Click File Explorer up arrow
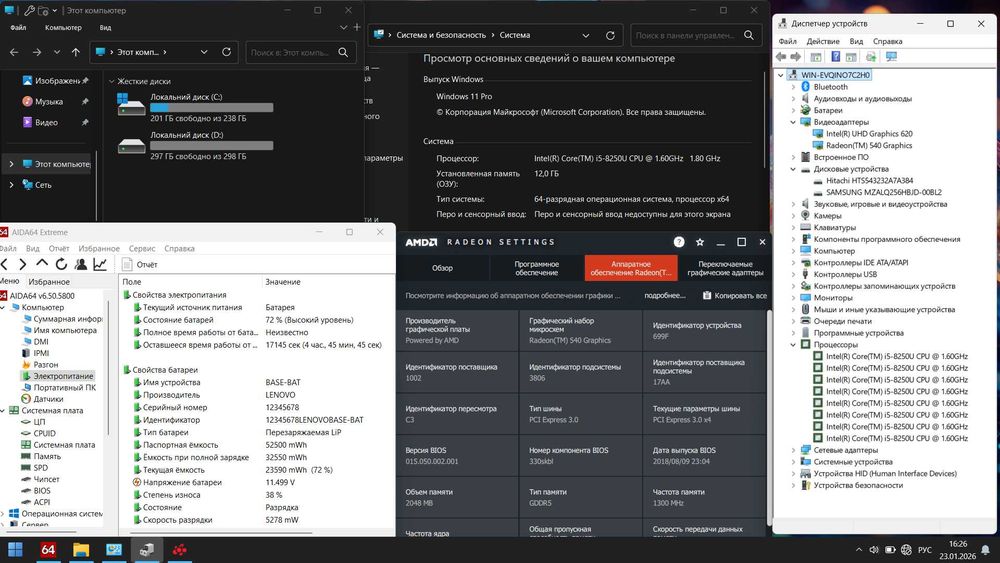This screenshot has width=1000, height=563. [76, 52]
